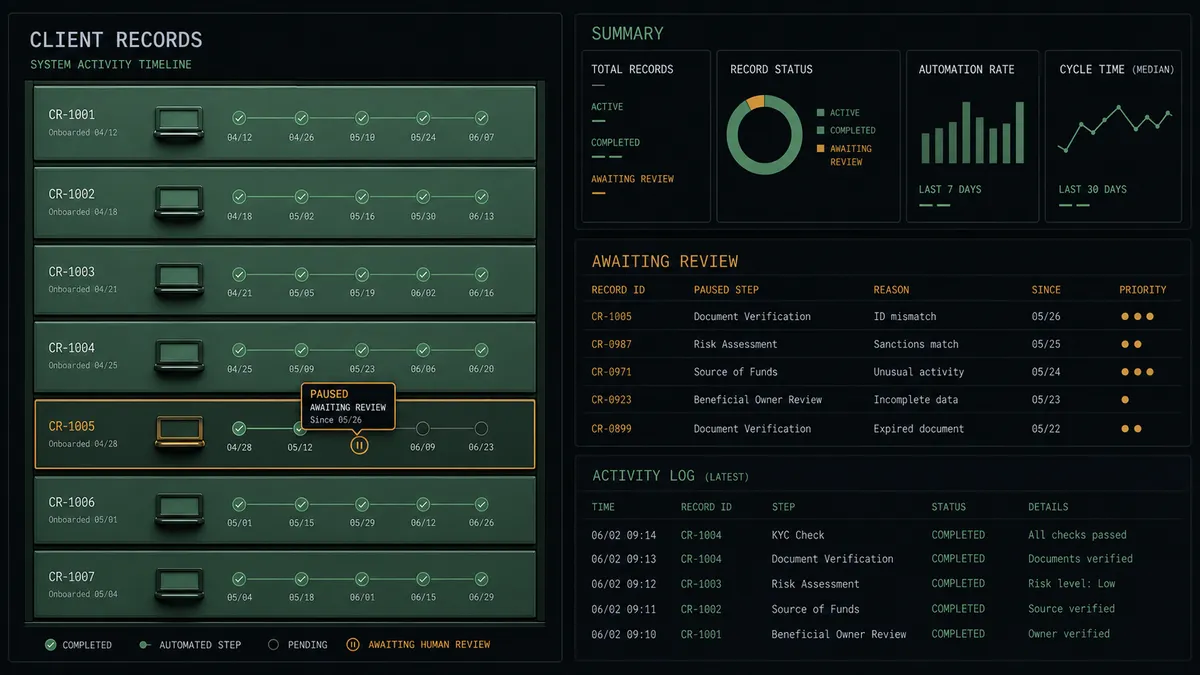Click the CR-1007 drawer handle icon
The height and width of the screenshot is (675, 1200).
click(x=179, y=584)
